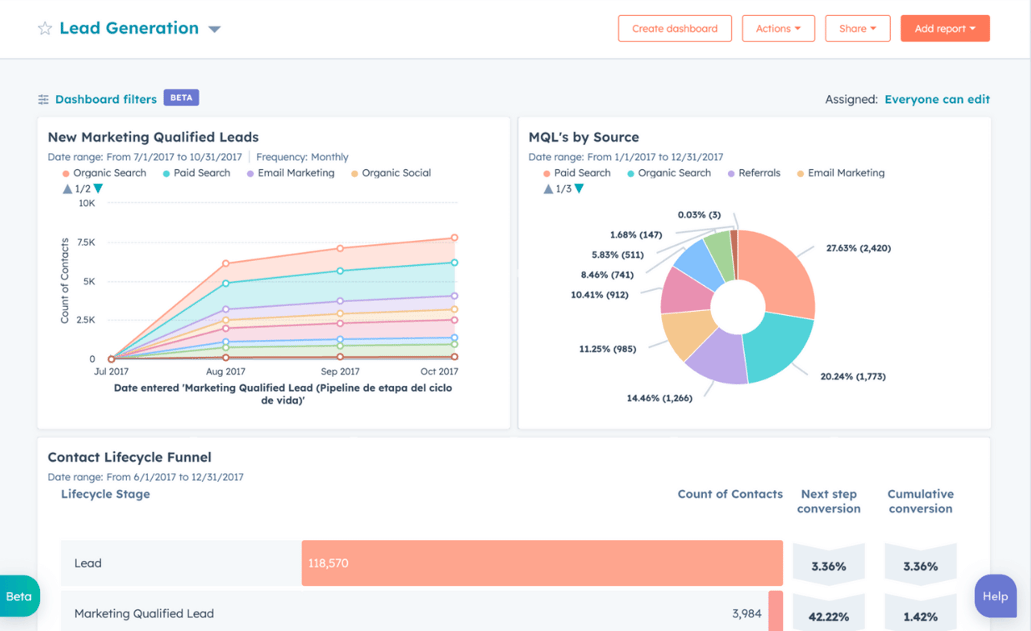
Task: Click the BETA badge next to Dashboard filters
Action: pos(181,98)
